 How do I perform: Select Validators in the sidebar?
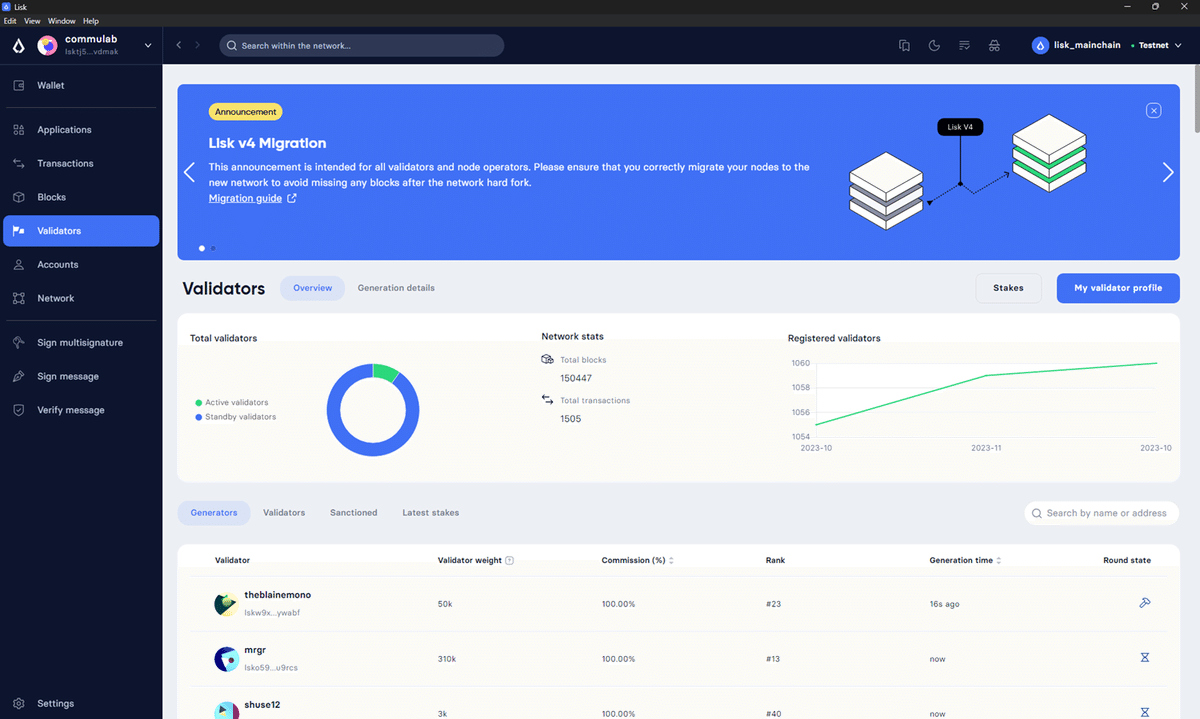coord(81,231)
